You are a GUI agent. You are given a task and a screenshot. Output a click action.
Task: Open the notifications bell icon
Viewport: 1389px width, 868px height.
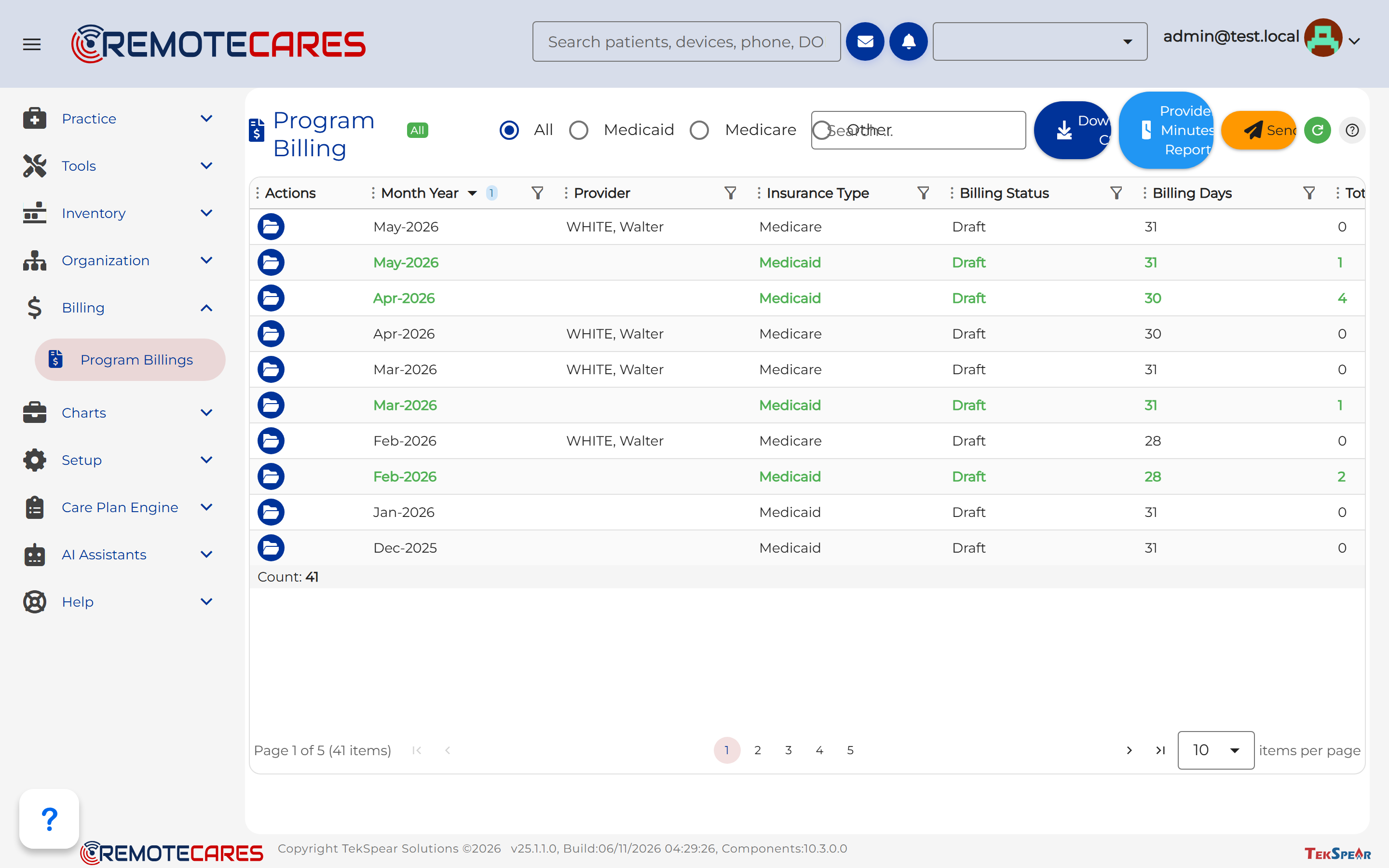[908, 41]
